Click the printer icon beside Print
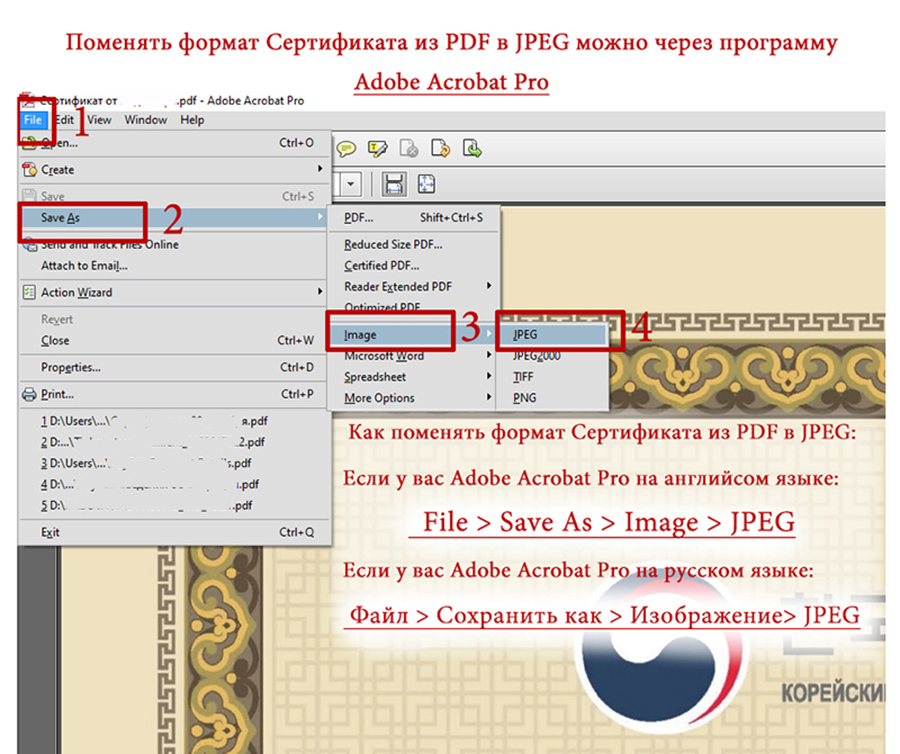 tap(29, 395)
